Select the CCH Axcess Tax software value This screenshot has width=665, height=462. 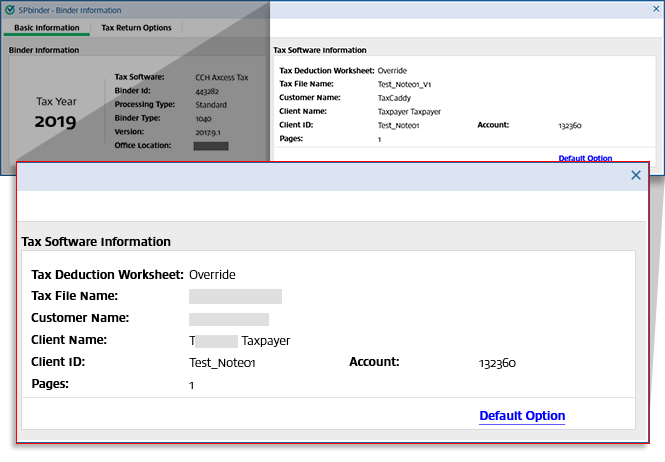point(222,78)
